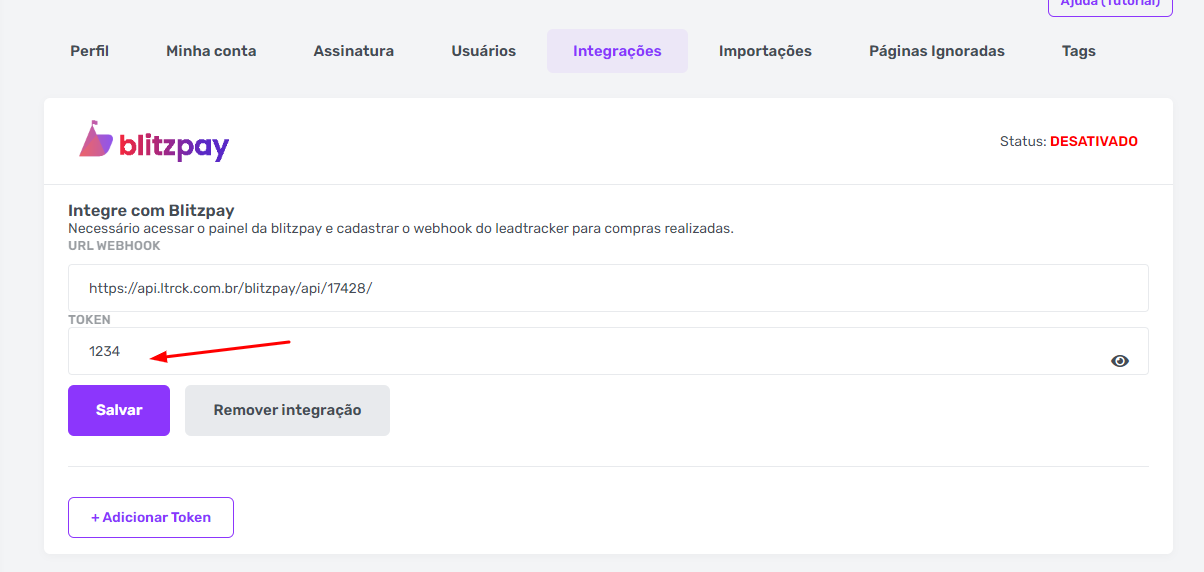1204x572 pixels.
Task: Click the 'Integre com Blitzpay' heading
Action: pyautogui.click(x=151, y=210)
